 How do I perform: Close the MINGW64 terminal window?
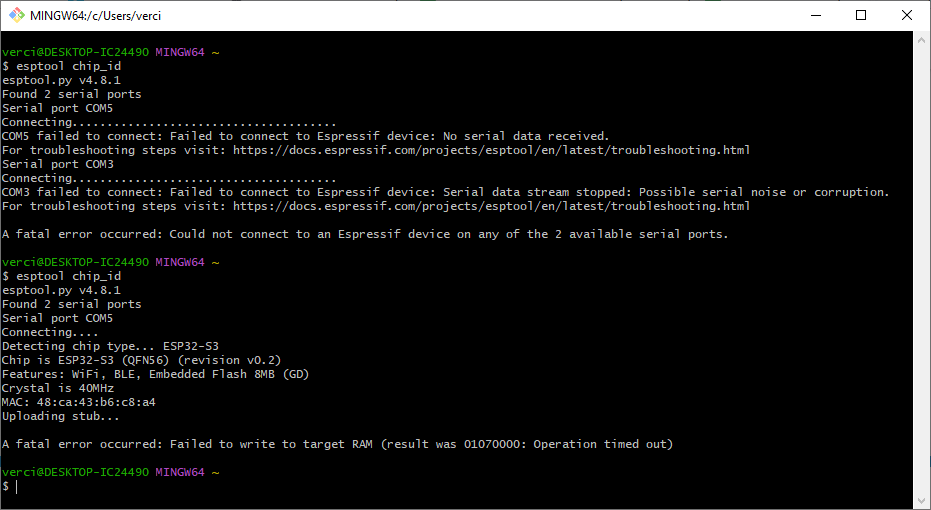coord(907,15)
